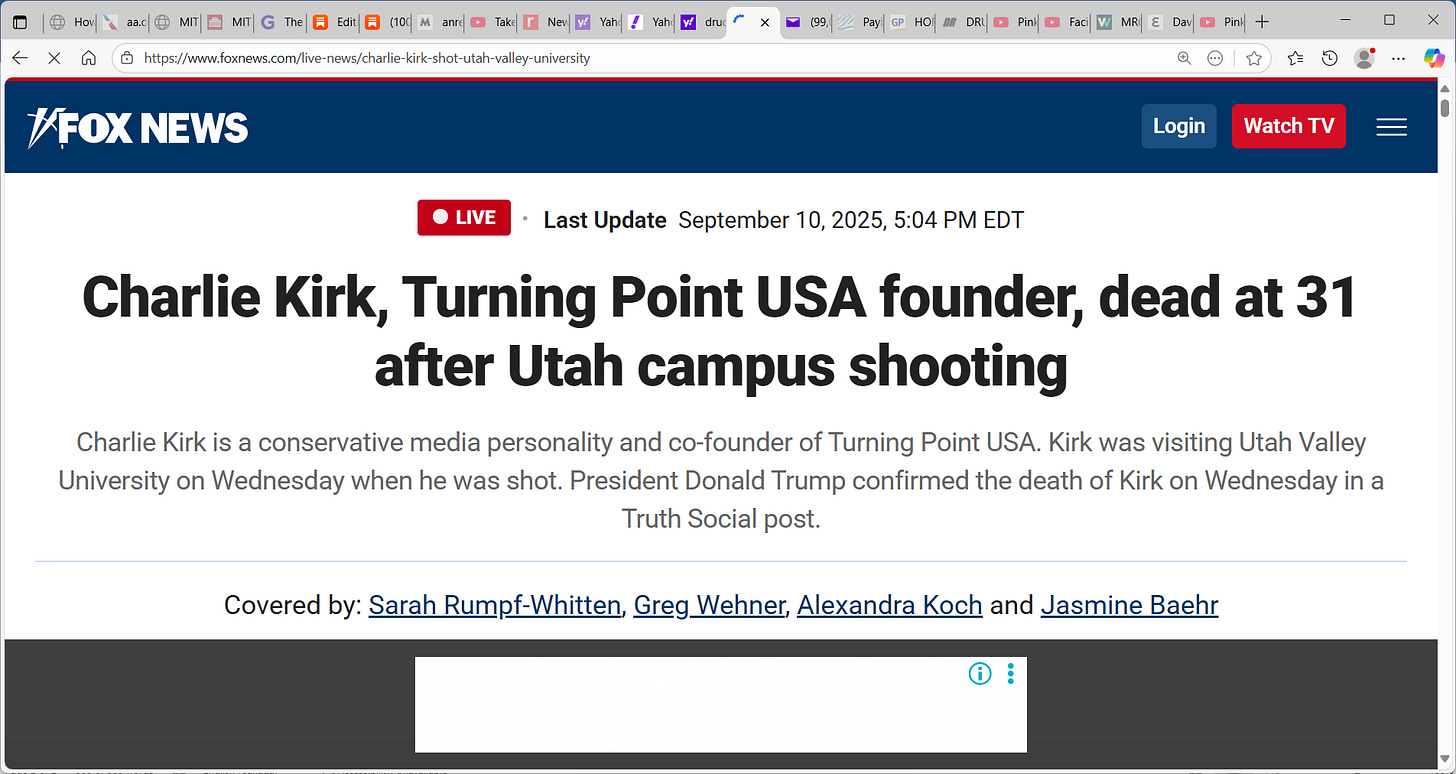Switch to the 'Nev' tab

point(544,22)
